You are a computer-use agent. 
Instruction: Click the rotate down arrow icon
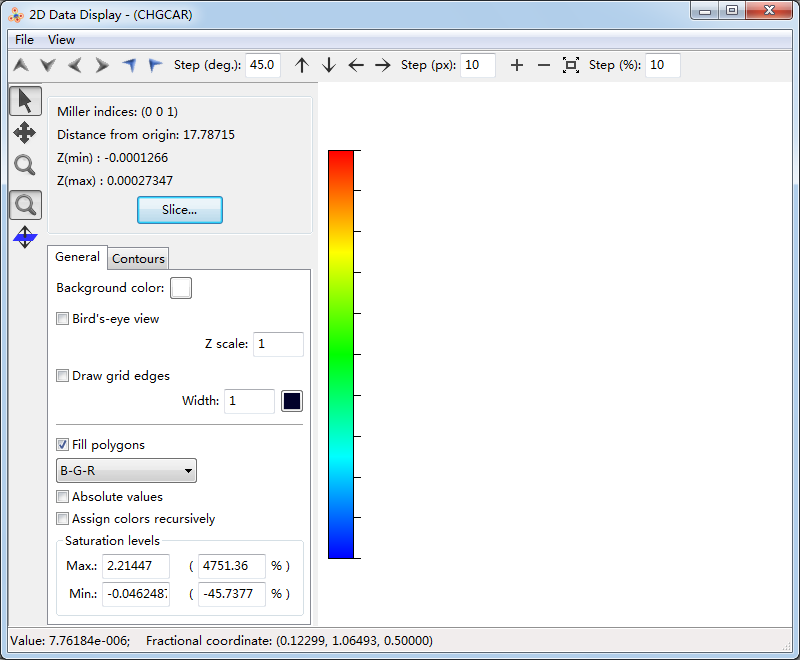pyautogui.click(x=48, y=65)
